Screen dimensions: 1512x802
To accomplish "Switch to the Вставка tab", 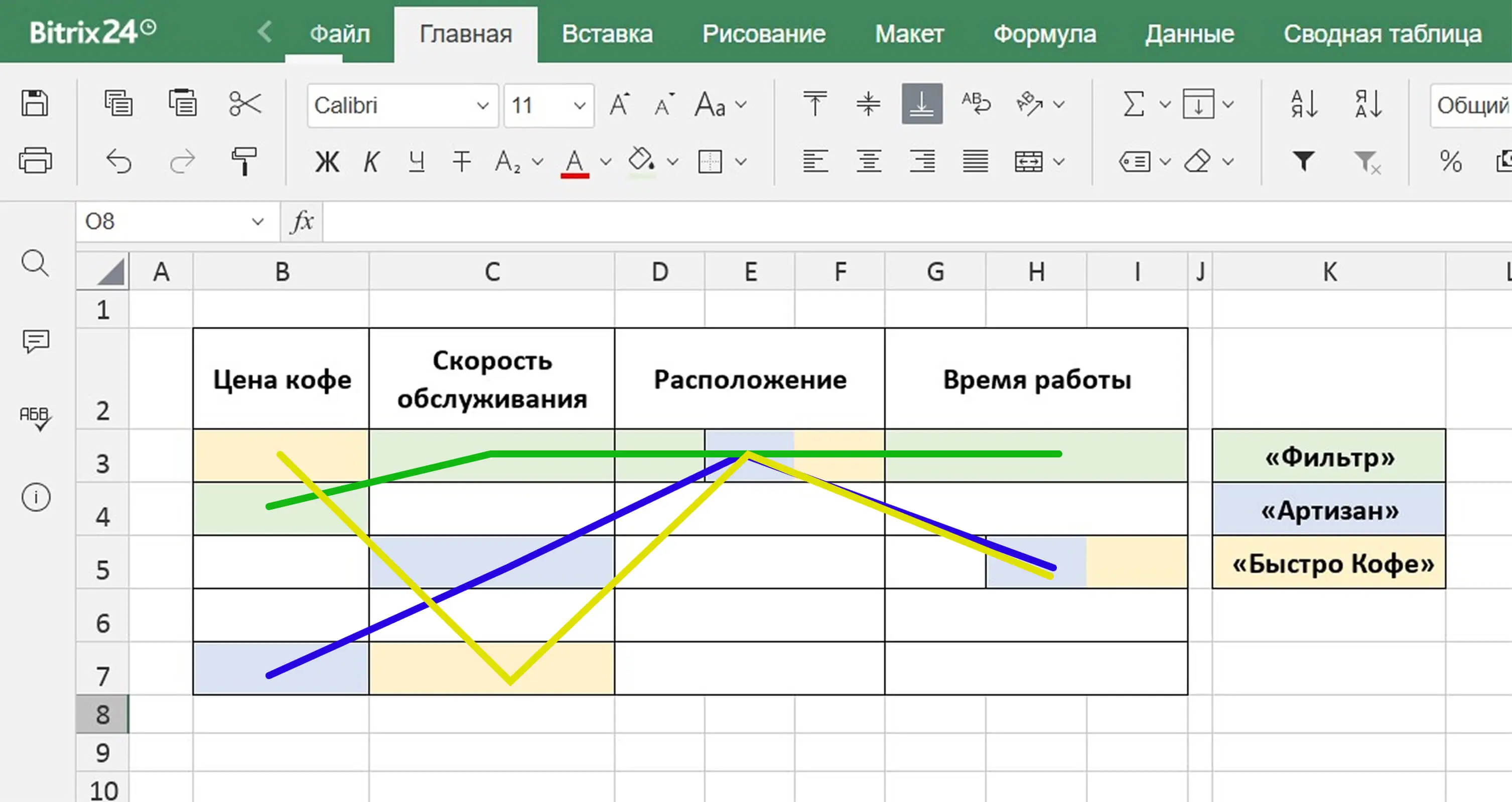I will 607,34.
